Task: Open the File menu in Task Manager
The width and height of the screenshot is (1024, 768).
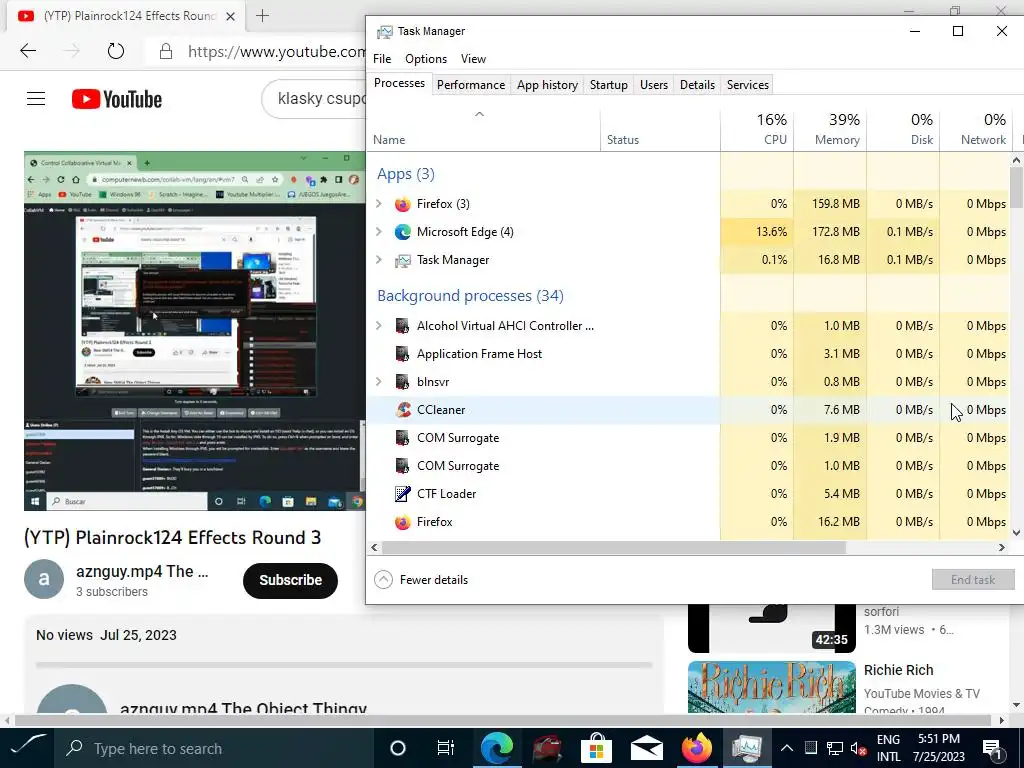Action: click(382, 59)
